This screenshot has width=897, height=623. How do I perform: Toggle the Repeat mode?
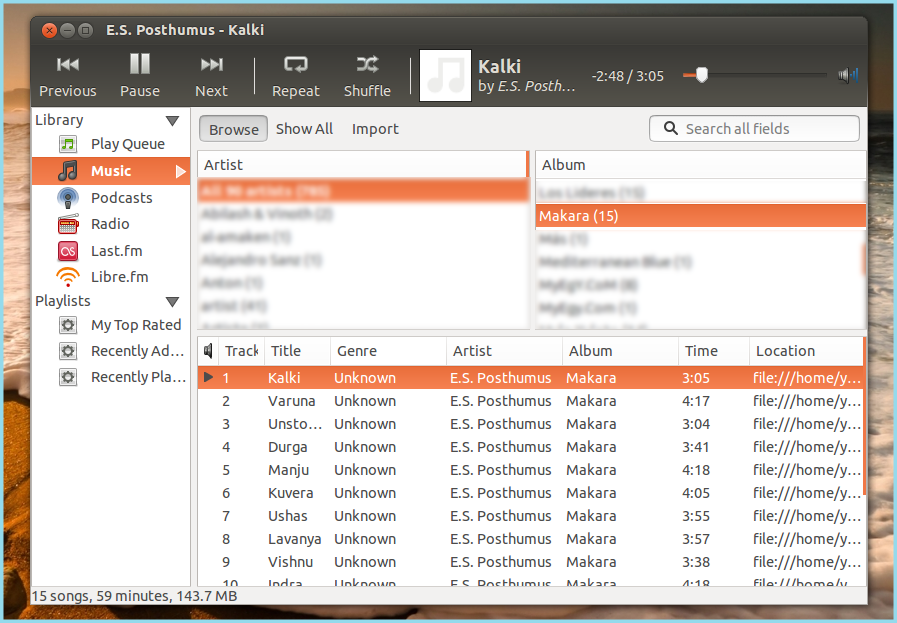click(x=296, y=76)
